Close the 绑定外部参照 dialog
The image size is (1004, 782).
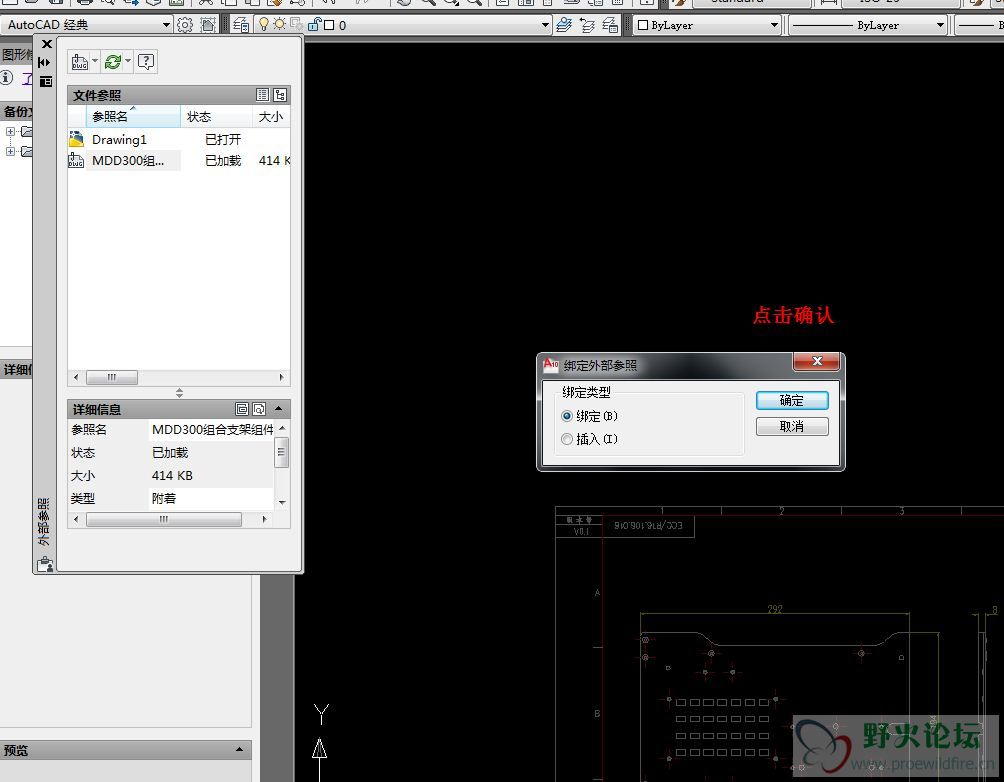[816, 361]
